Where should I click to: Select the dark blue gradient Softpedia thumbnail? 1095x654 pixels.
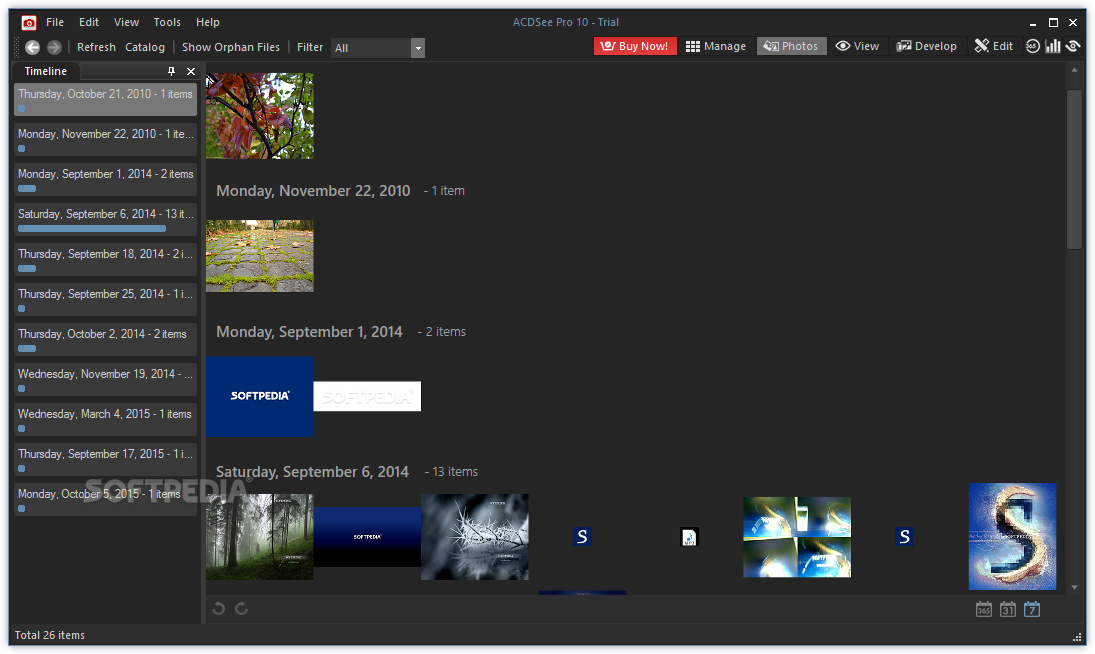coord(367,537)
